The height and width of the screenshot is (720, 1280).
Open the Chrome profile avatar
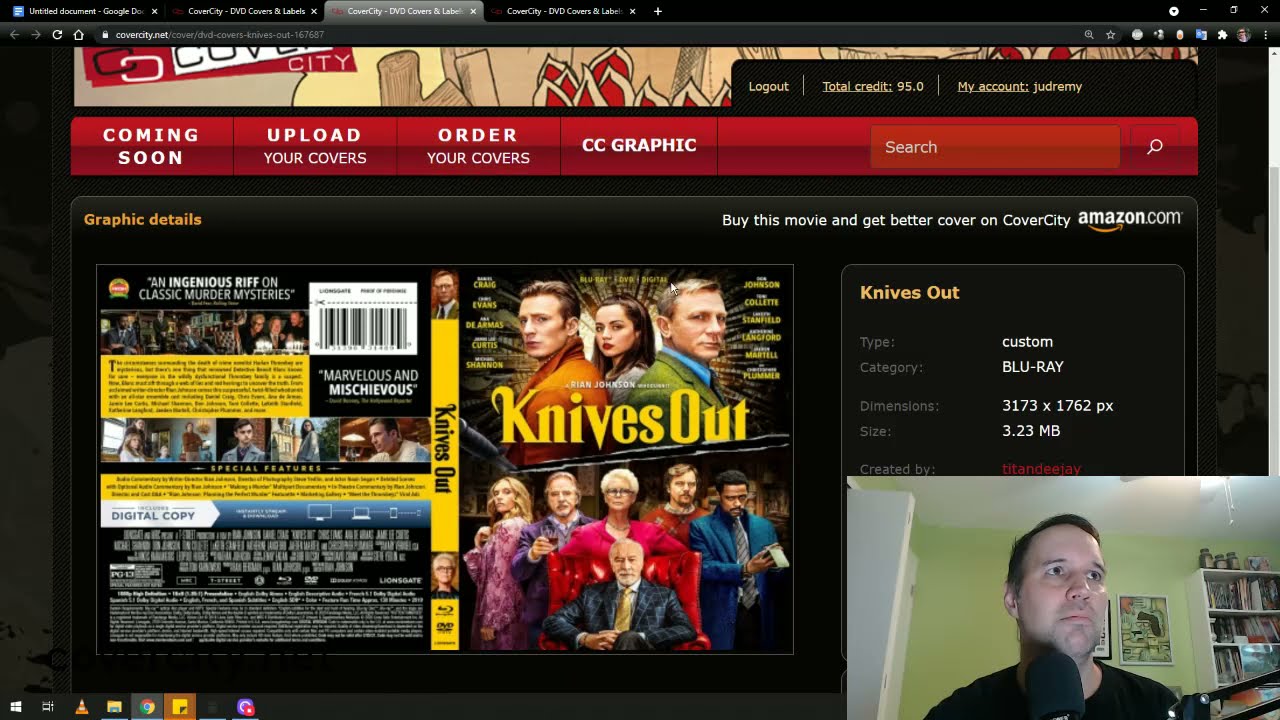[1243, 34]
